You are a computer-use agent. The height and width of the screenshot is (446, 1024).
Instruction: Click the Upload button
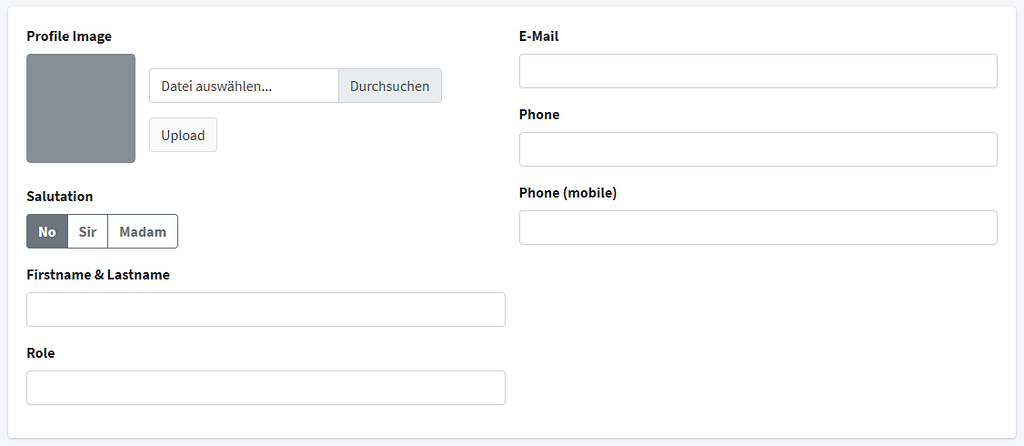click(183, 135)
